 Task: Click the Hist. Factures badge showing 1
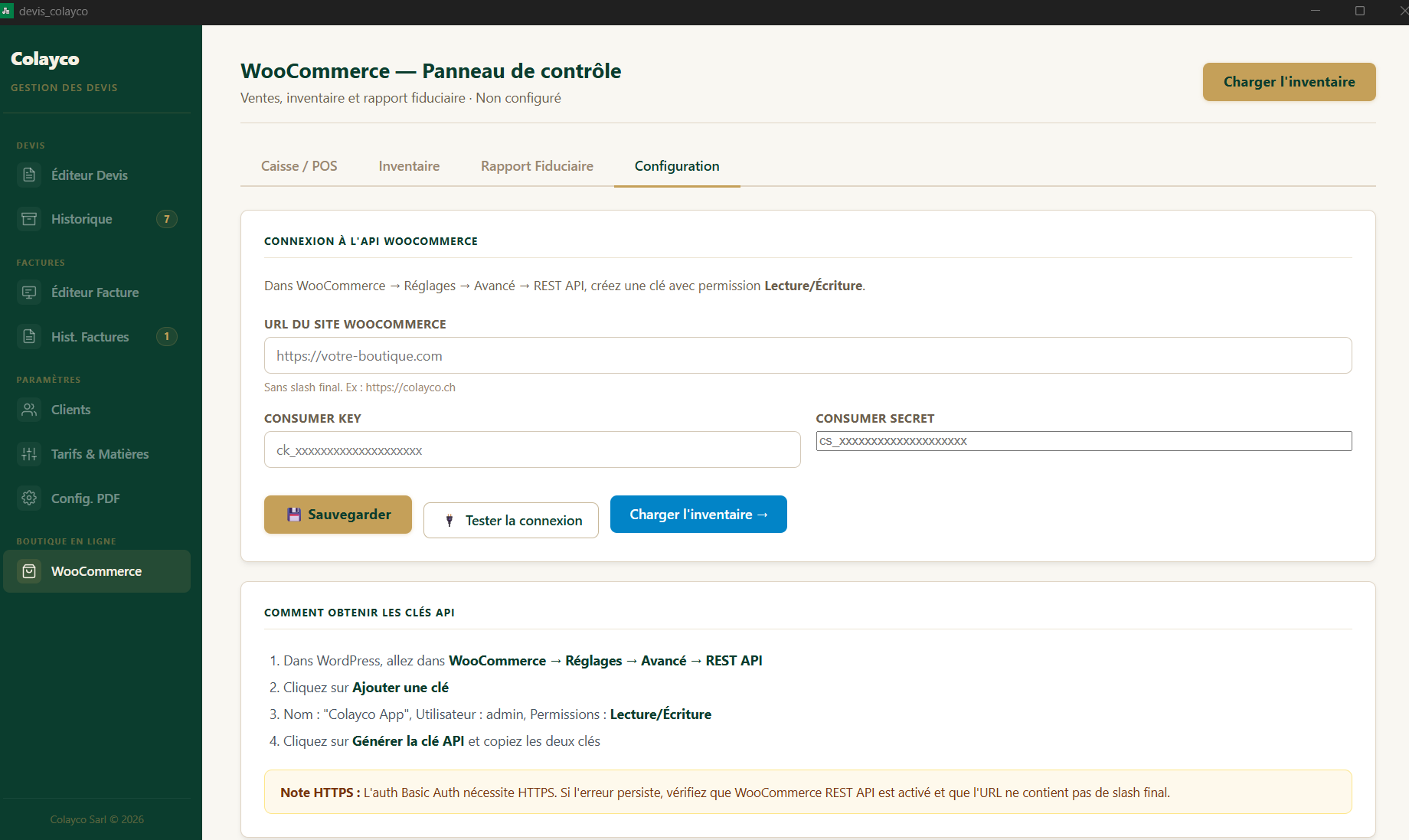(x=167, y=337)
